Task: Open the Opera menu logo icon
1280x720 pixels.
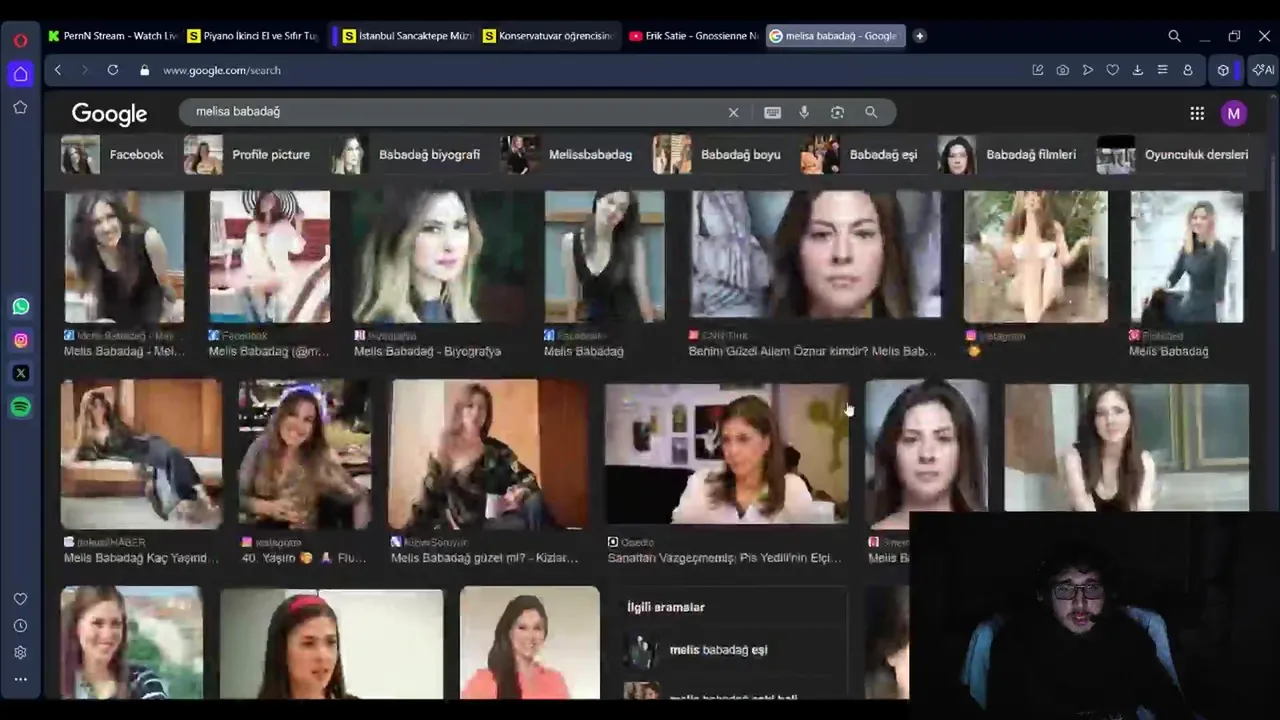Action: click(20, 40)
